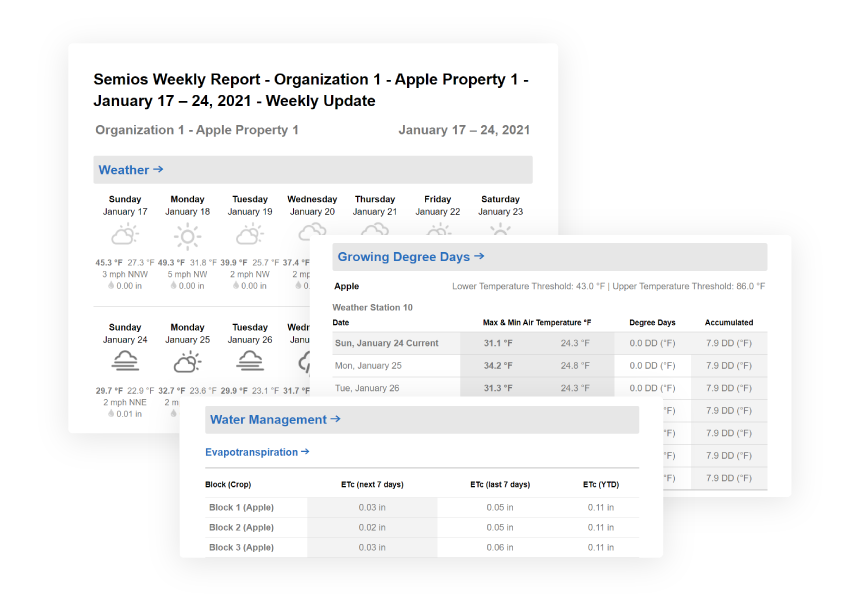
Task: Click the Sunday January 24 fog icon
Action: pyautogui.click(x=125, y=362)
